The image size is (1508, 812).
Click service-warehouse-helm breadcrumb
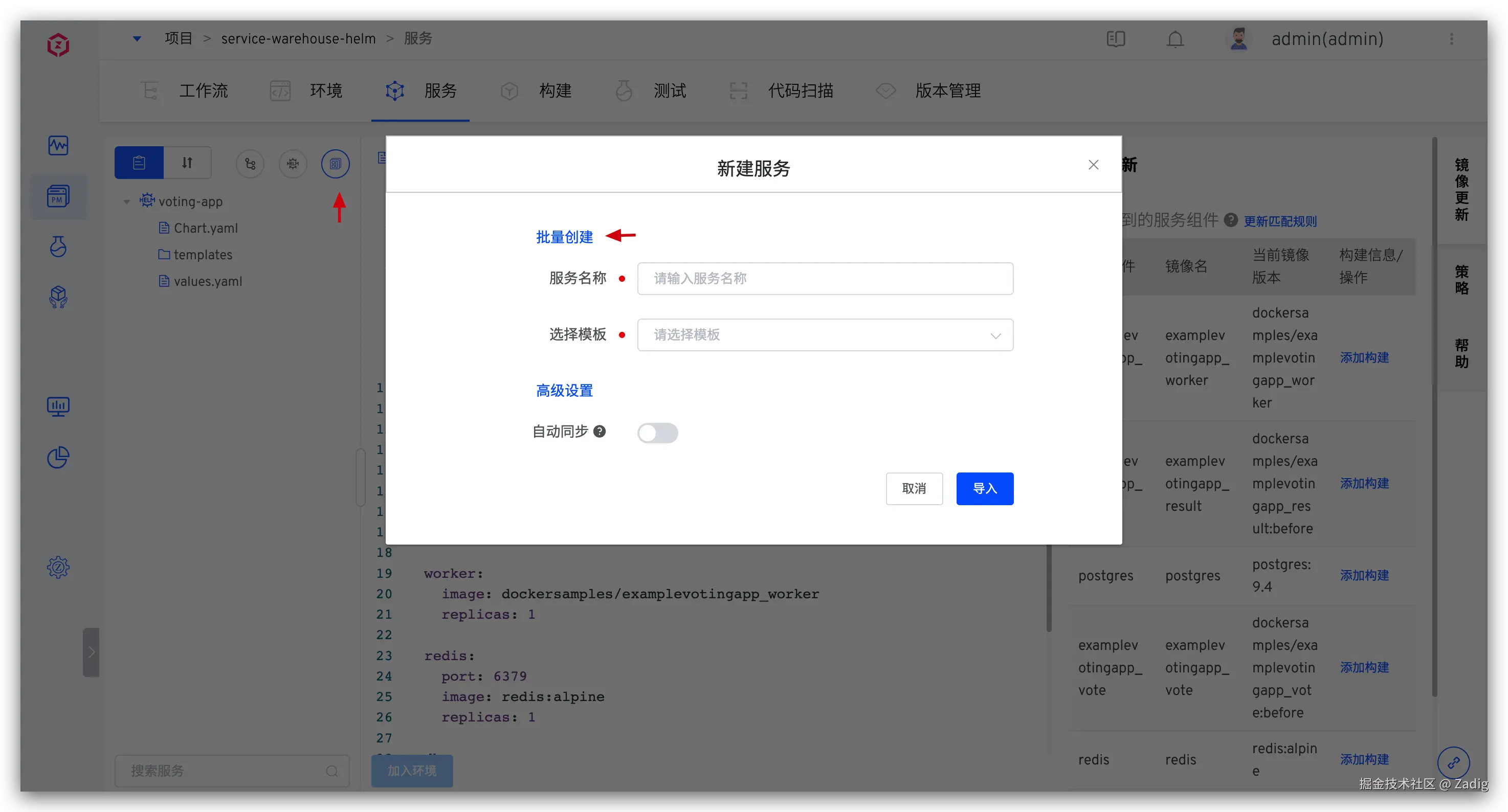[x=298, y=39]
